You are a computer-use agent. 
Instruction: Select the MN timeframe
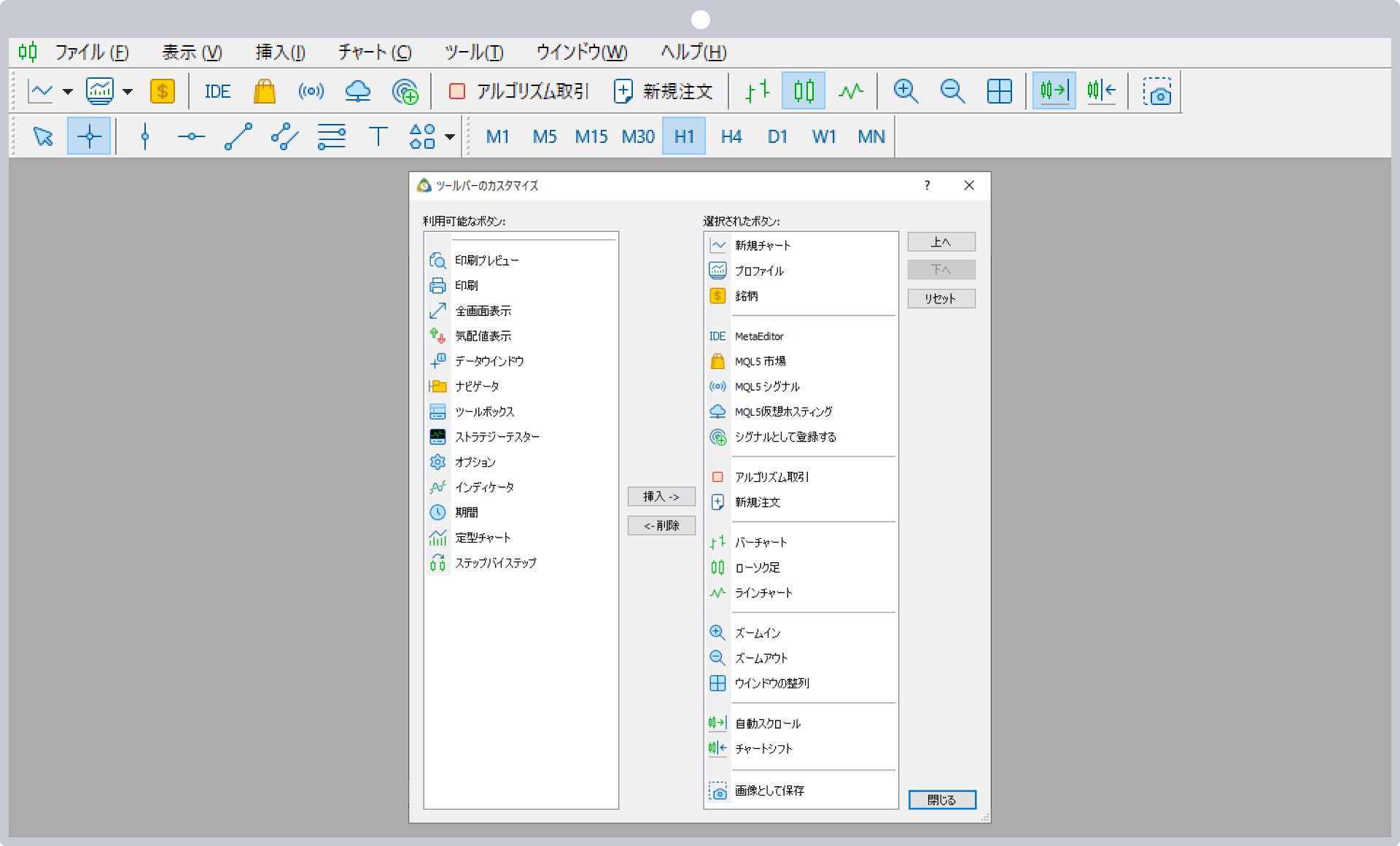[871, 136]
